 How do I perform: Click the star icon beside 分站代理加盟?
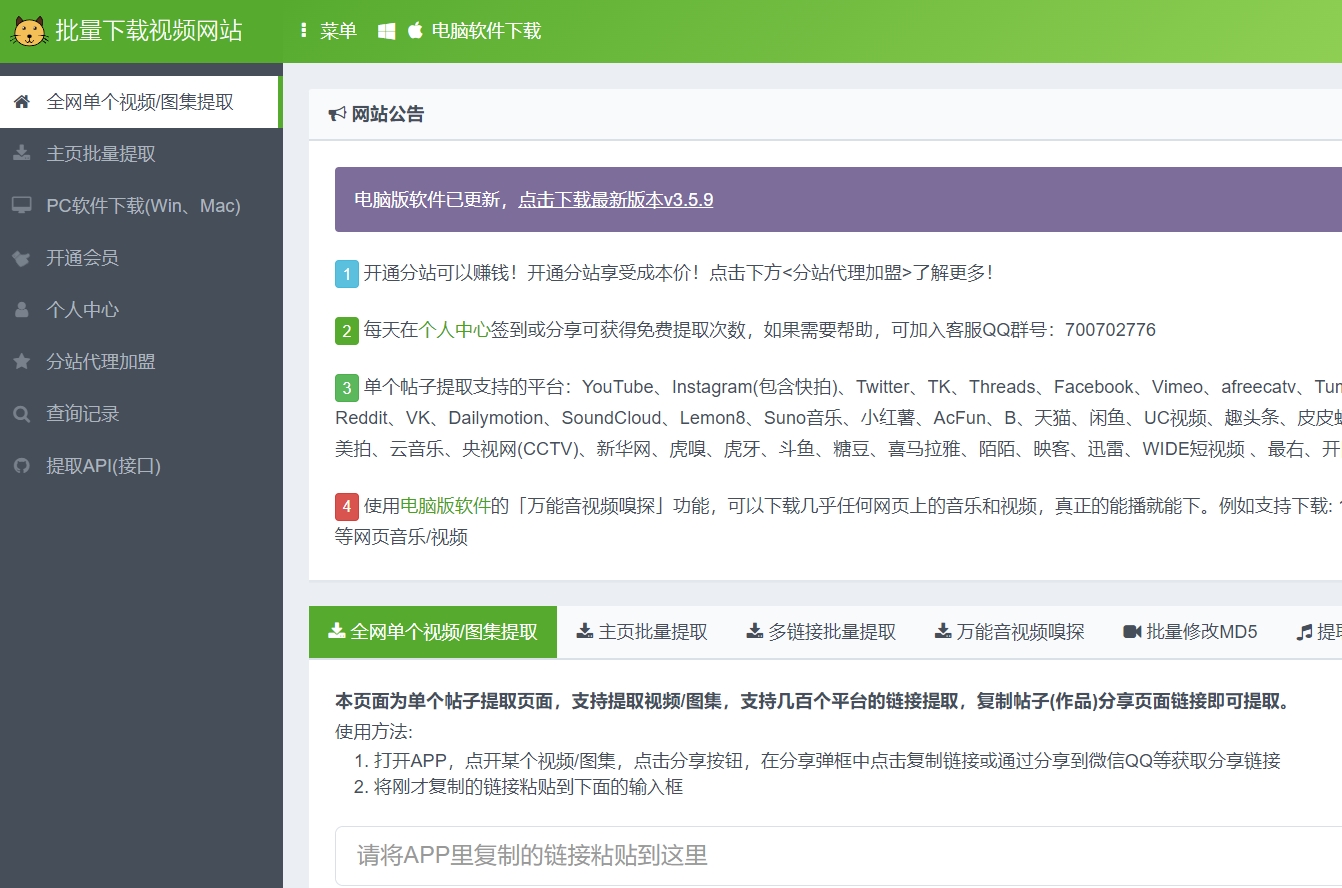(x=21, y=362)
